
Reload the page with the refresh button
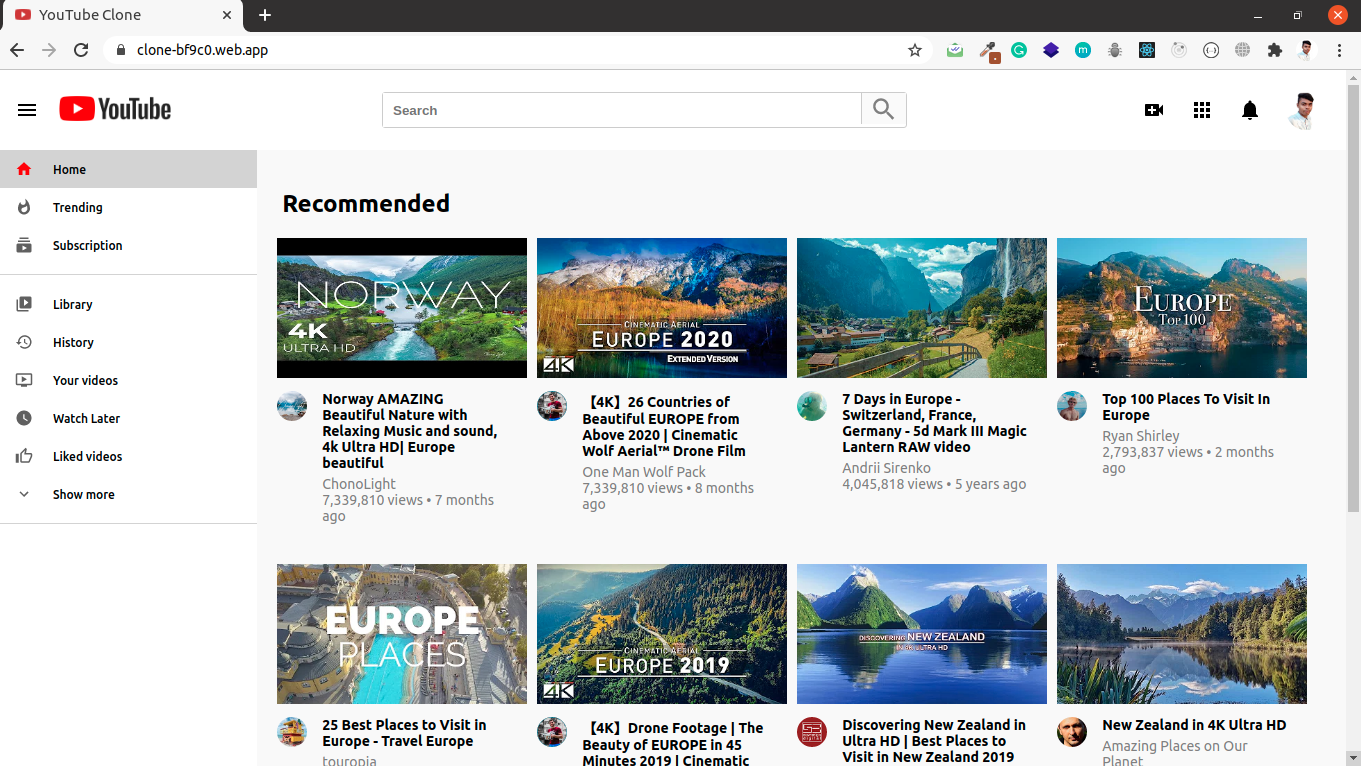click(81, 50)
